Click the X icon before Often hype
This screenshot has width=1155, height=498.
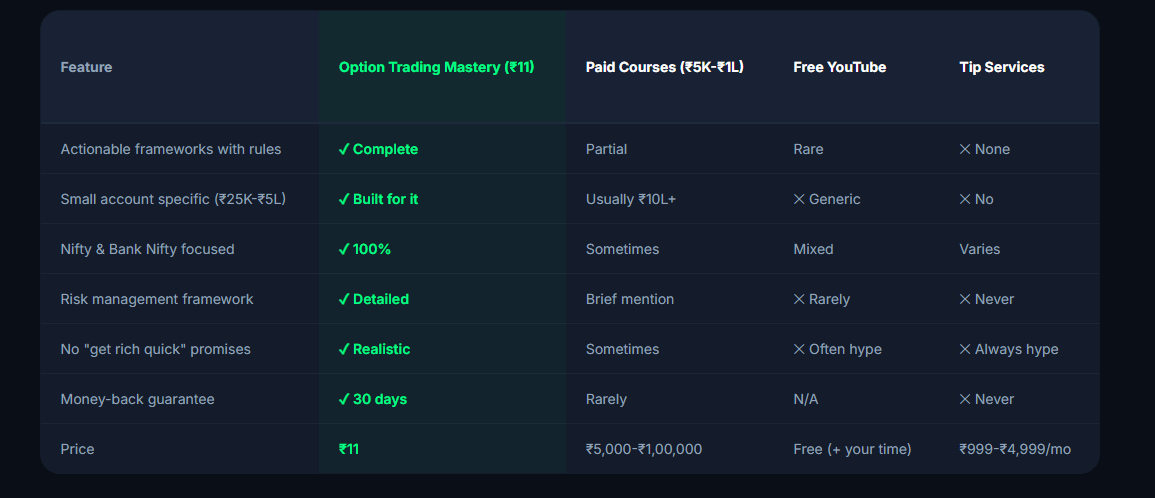pyautogui.click(x=799, y=350)
